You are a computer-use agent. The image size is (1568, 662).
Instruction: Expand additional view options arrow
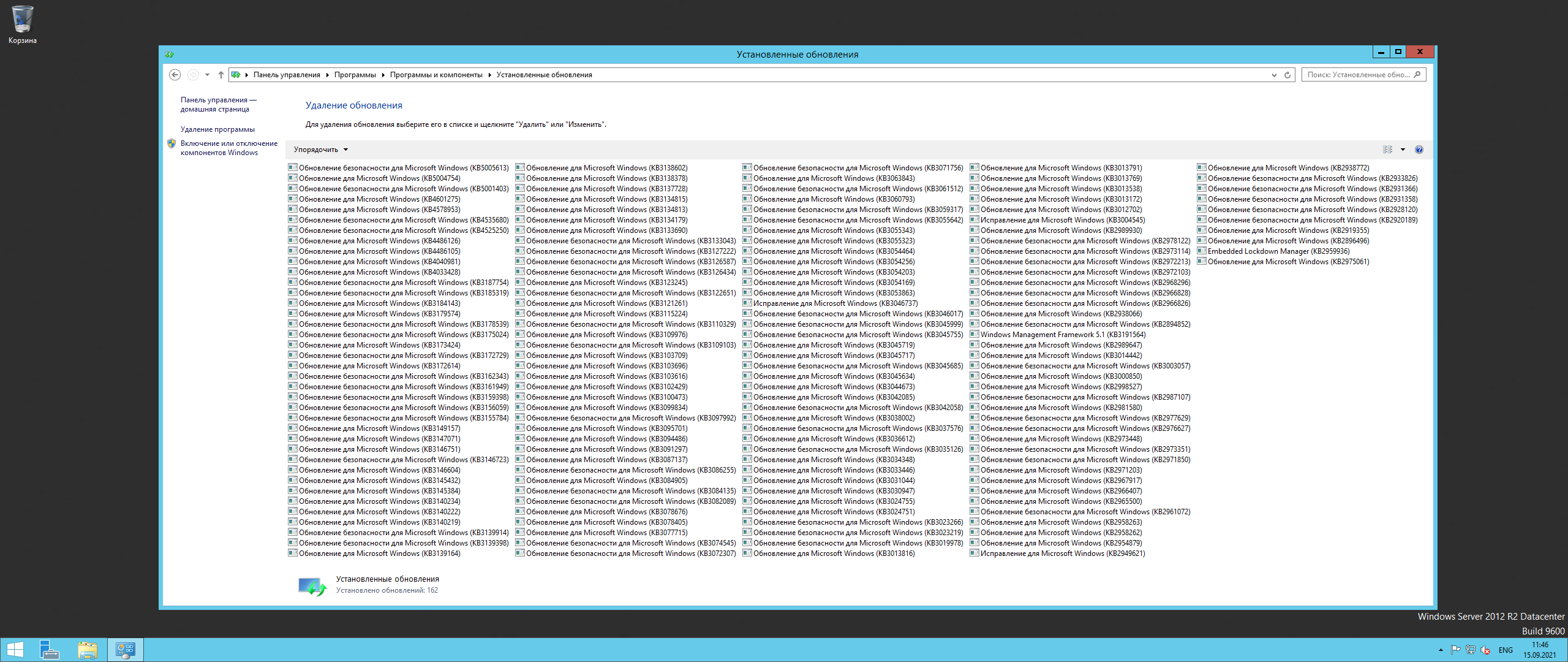coord(1403,150)
